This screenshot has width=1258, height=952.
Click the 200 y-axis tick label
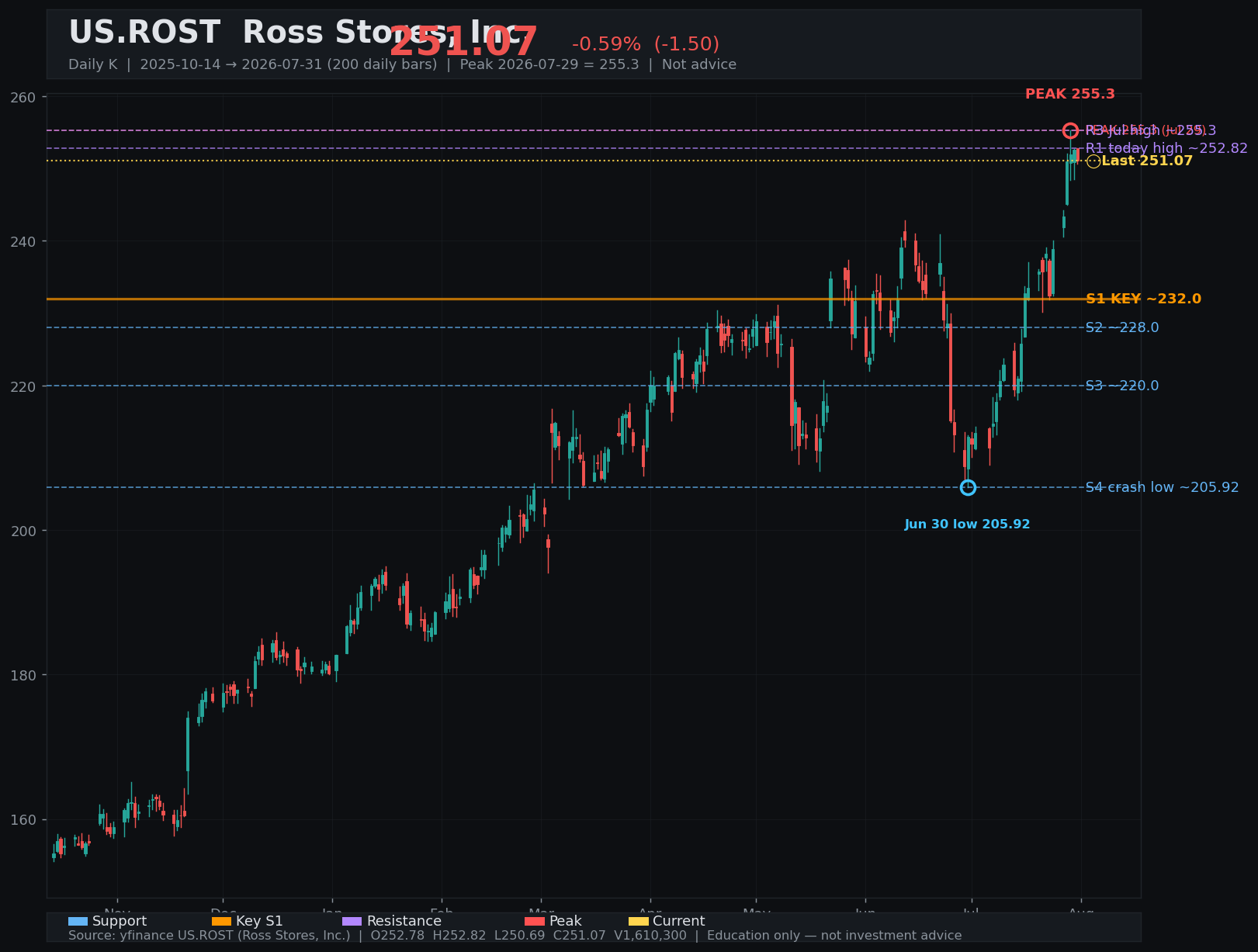(x=23, y=531)
